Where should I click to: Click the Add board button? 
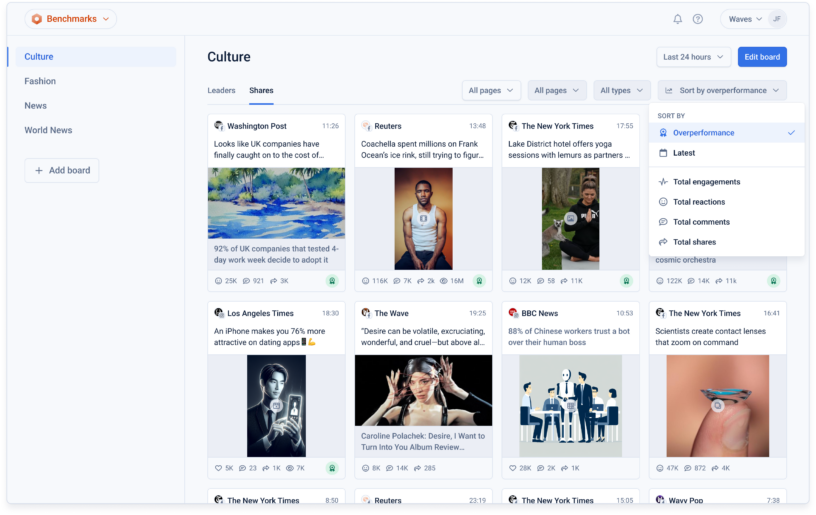pyautogui.click(x=62, y=171)
